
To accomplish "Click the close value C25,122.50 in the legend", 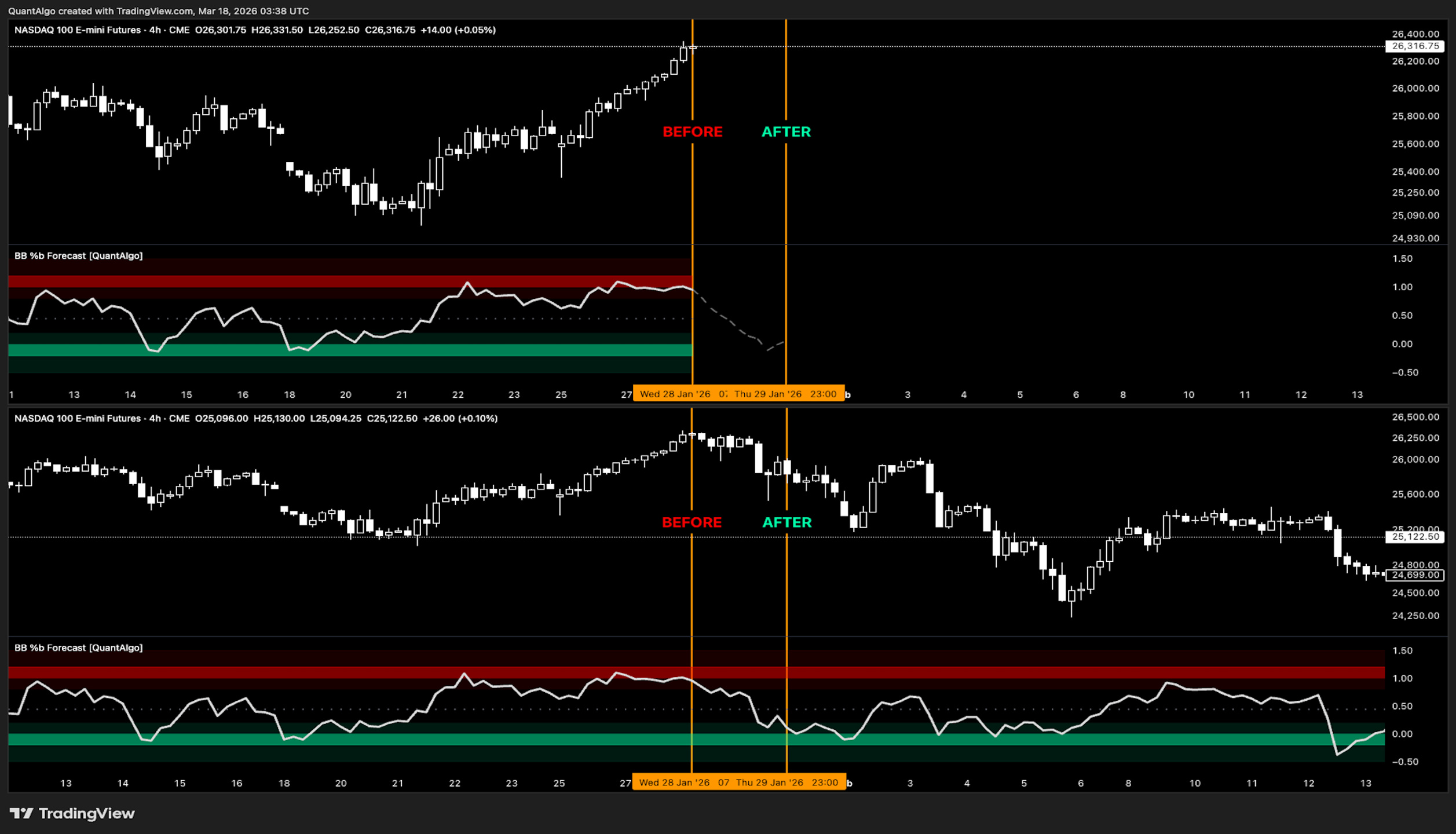I will click(392, 418).
